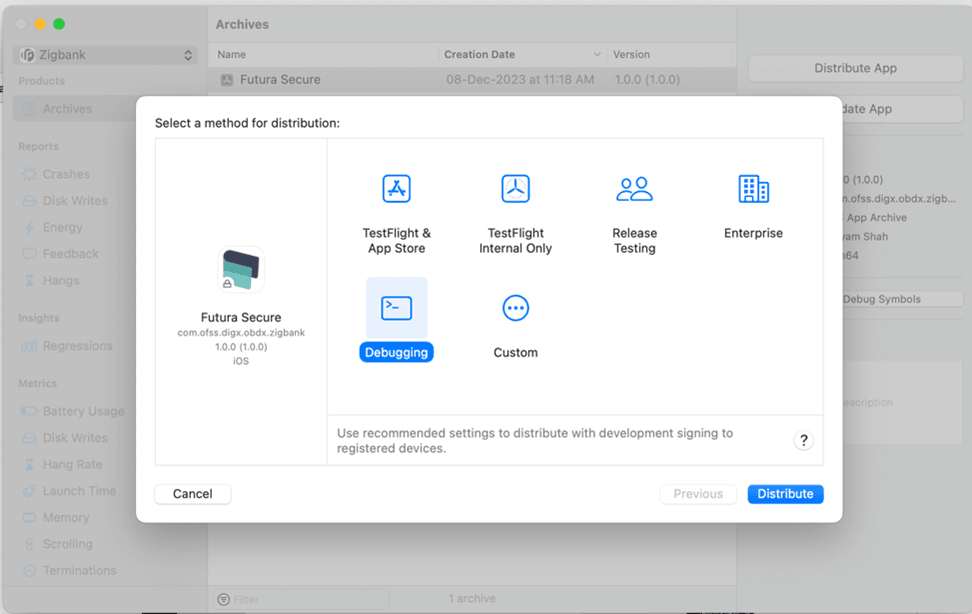Select the Debugging terminal icon

pos(396,308)
